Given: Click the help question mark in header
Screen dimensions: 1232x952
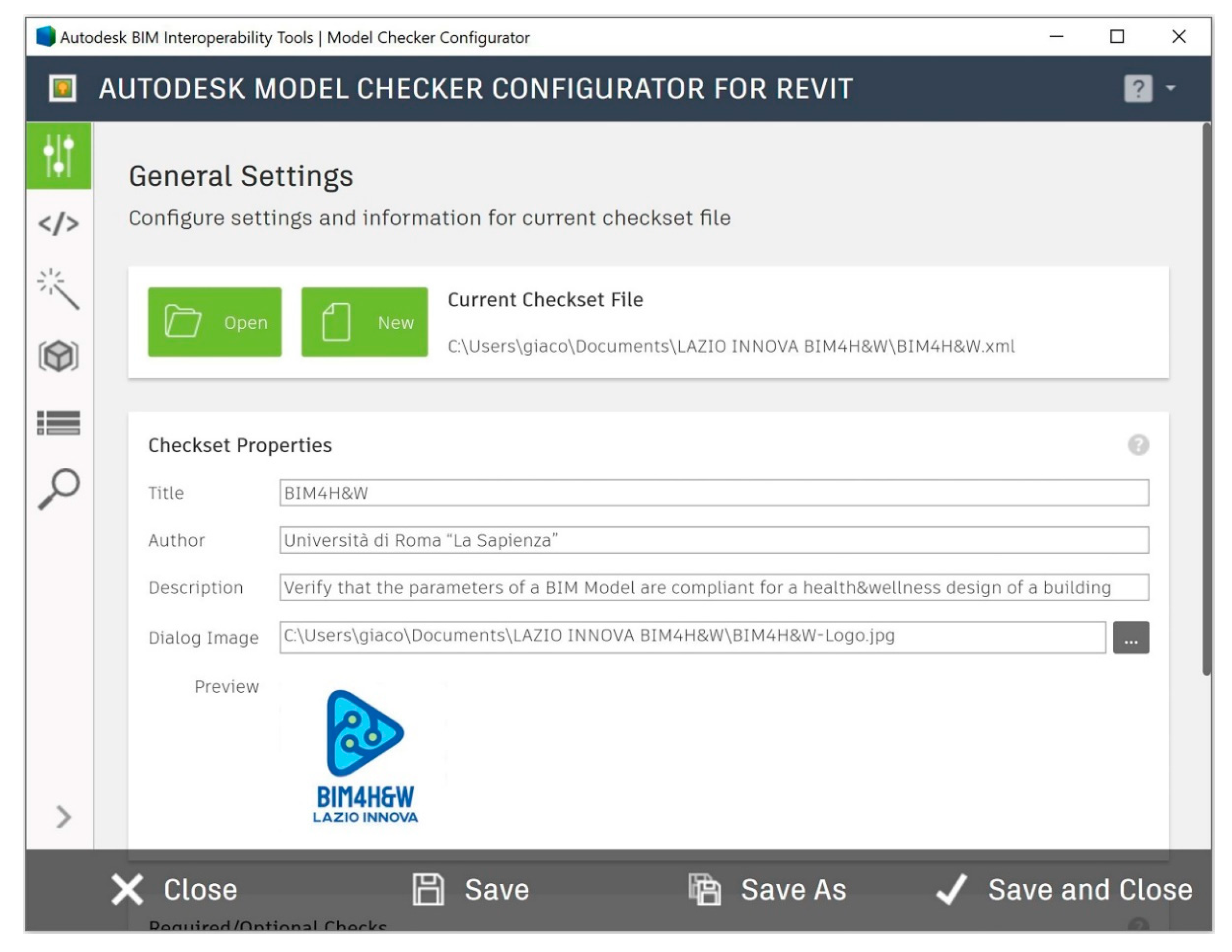Looking at the screenshot, I should tap(1137, 88).
